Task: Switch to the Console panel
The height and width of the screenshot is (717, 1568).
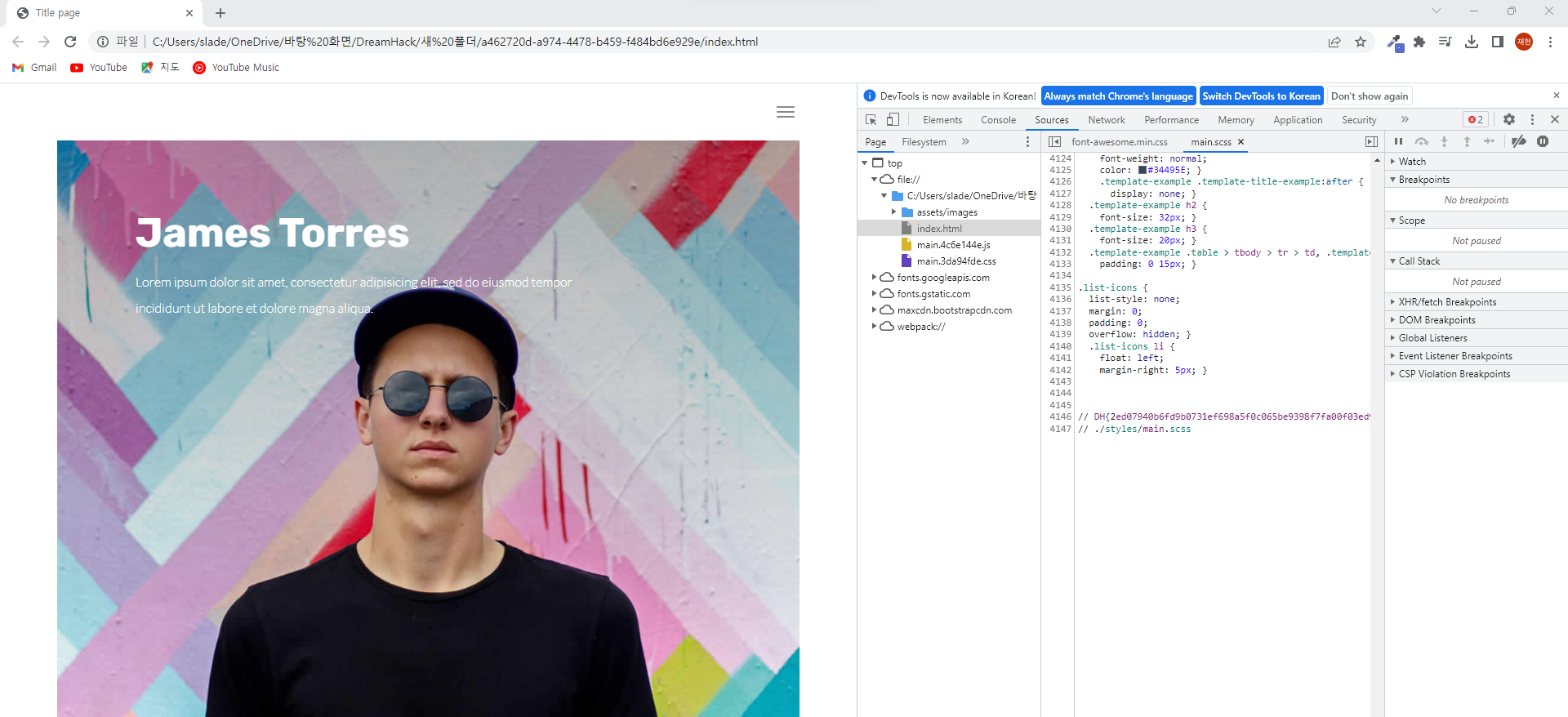Action: pos(999,119)
